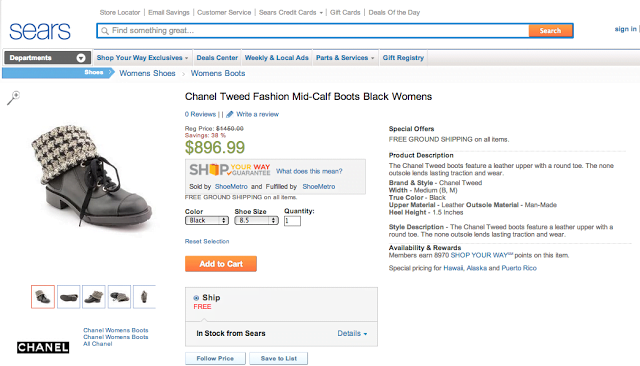Click the Save to List button
The width and height of the screenshot is (640, 366).
point(279,358)
